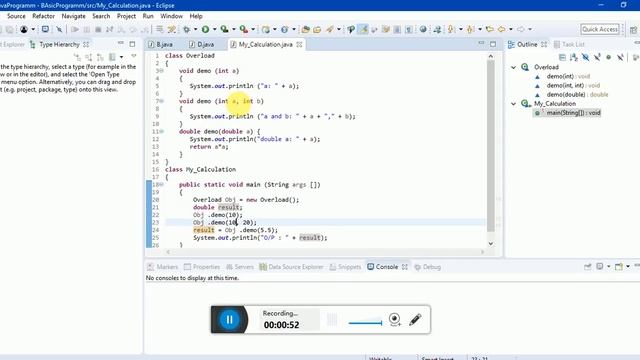The height and width of the screenshot is (360, 640).
Task: Click the Run External Tools icon
Action: coord(244,29)
